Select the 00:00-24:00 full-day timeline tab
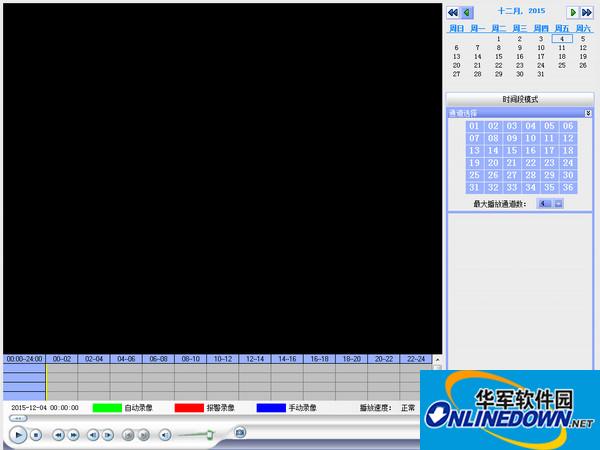The width and height of the screenshot is (600, 450). coord(24,359)
